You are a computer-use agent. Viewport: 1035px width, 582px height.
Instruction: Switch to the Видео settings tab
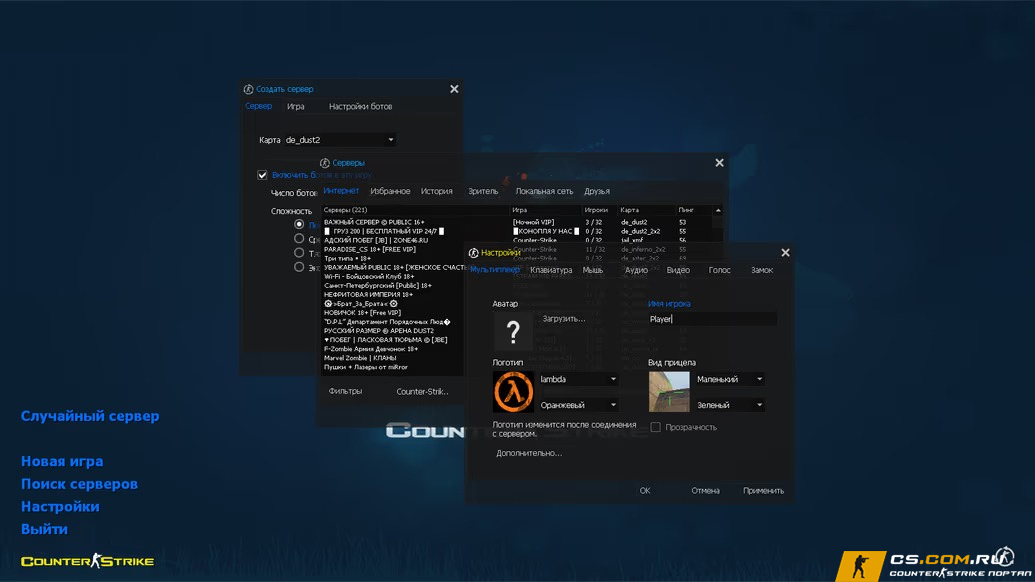pos(678,270)
